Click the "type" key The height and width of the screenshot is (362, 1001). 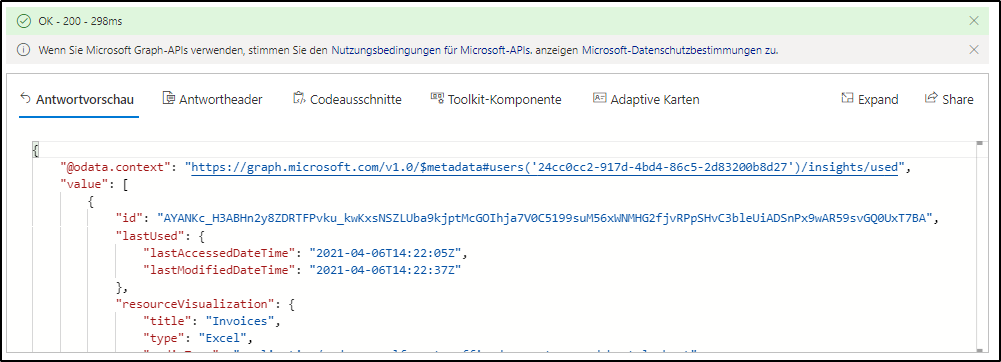point(163,338)
